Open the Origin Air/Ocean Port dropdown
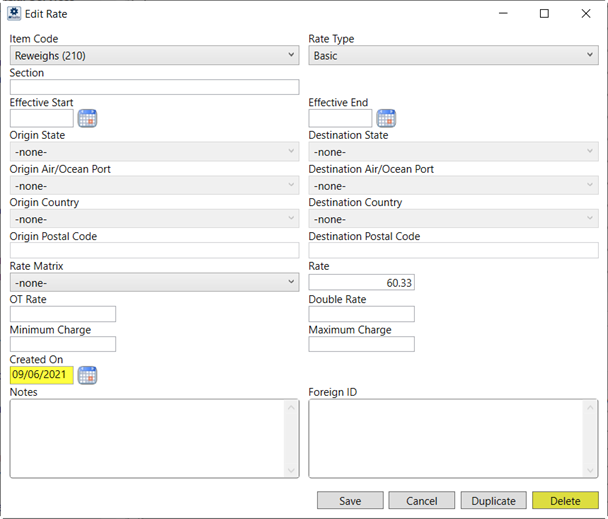This screenshot has width=608, height=519. 154,185
